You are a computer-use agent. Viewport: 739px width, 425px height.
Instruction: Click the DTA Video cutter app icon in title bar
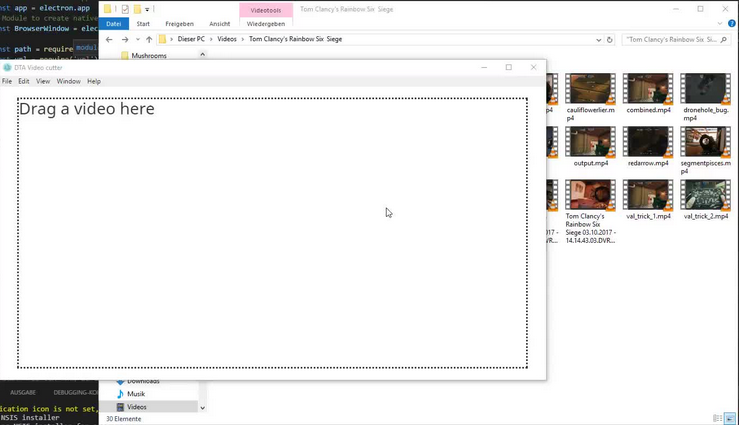tap(7, 67)
